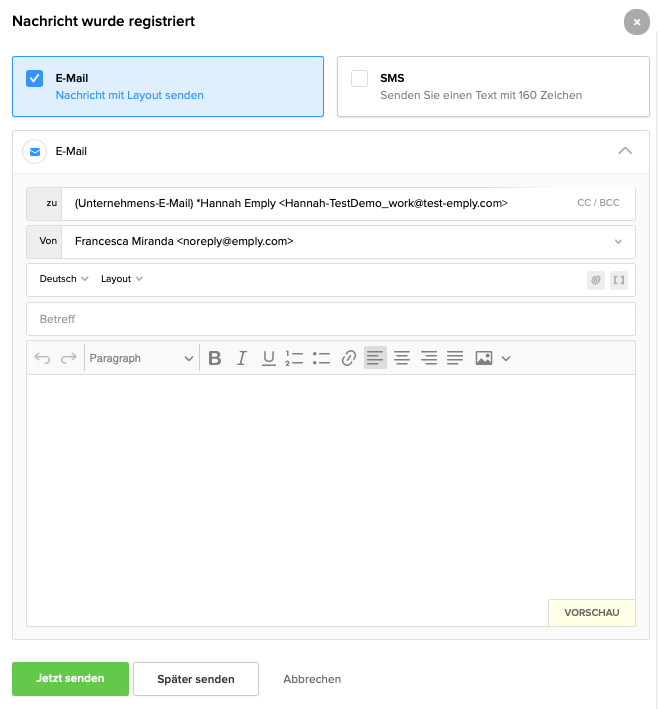Open the Paragraph style dropdown
659x709 pixels.
pyautogui.click(x=141, y=358)
